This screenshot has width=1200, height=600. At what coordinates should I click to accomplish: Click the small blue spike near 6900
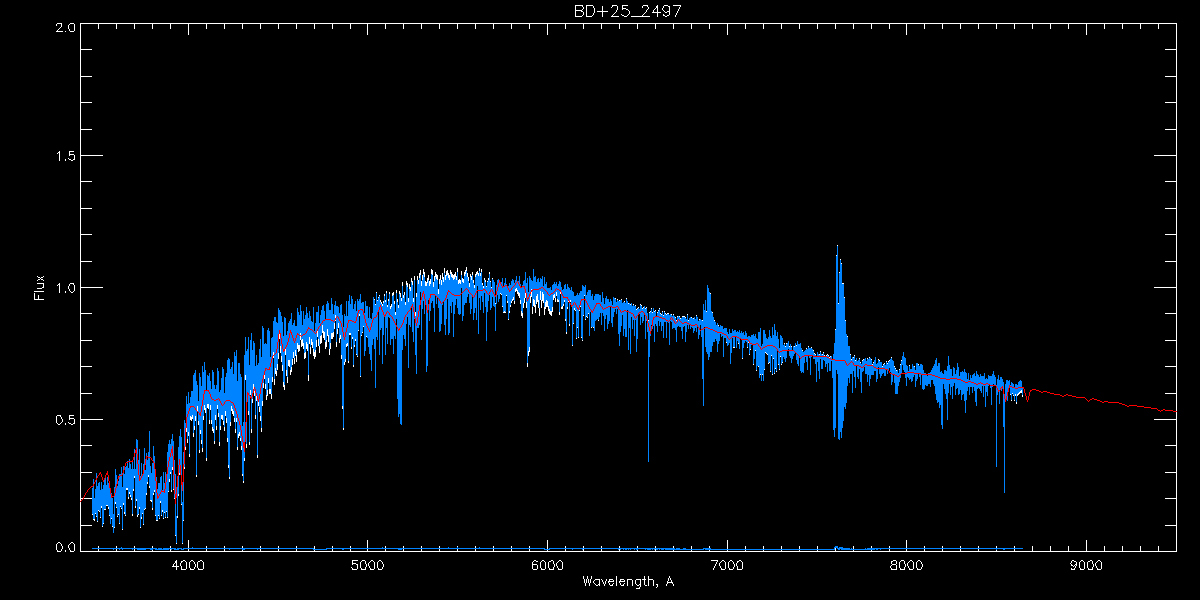(708, 290)
